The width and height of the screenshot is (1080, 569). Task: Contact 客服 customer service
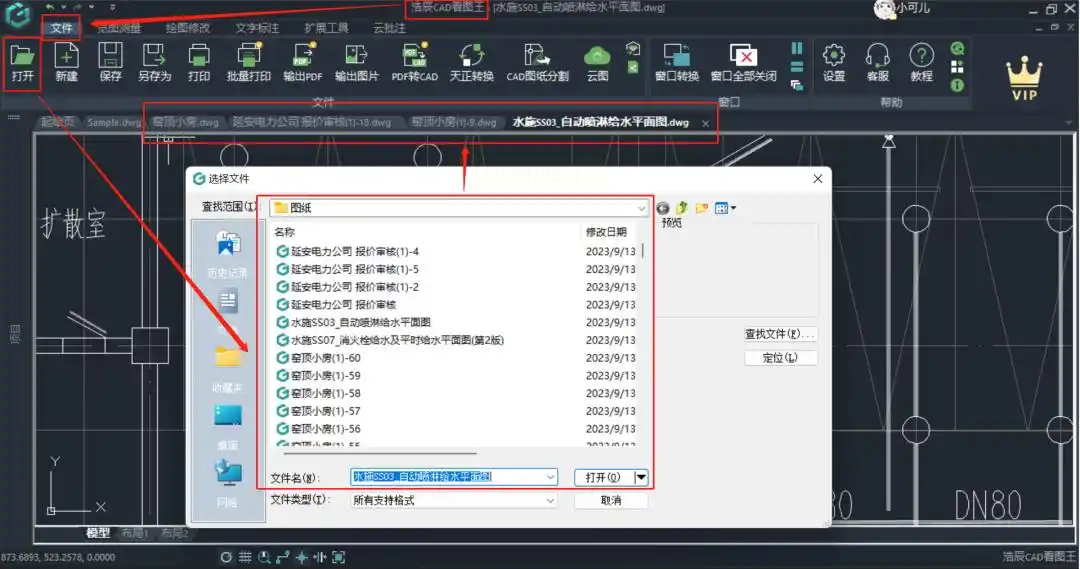click(878, 63)
